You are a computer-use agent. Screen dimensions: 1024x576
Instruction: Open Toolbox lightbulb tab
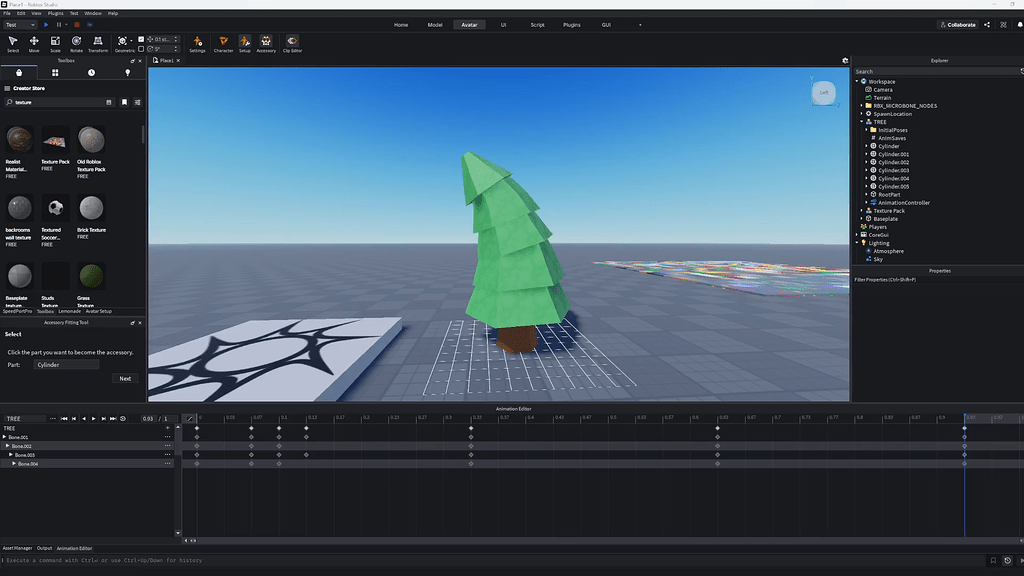coord(127,72)
